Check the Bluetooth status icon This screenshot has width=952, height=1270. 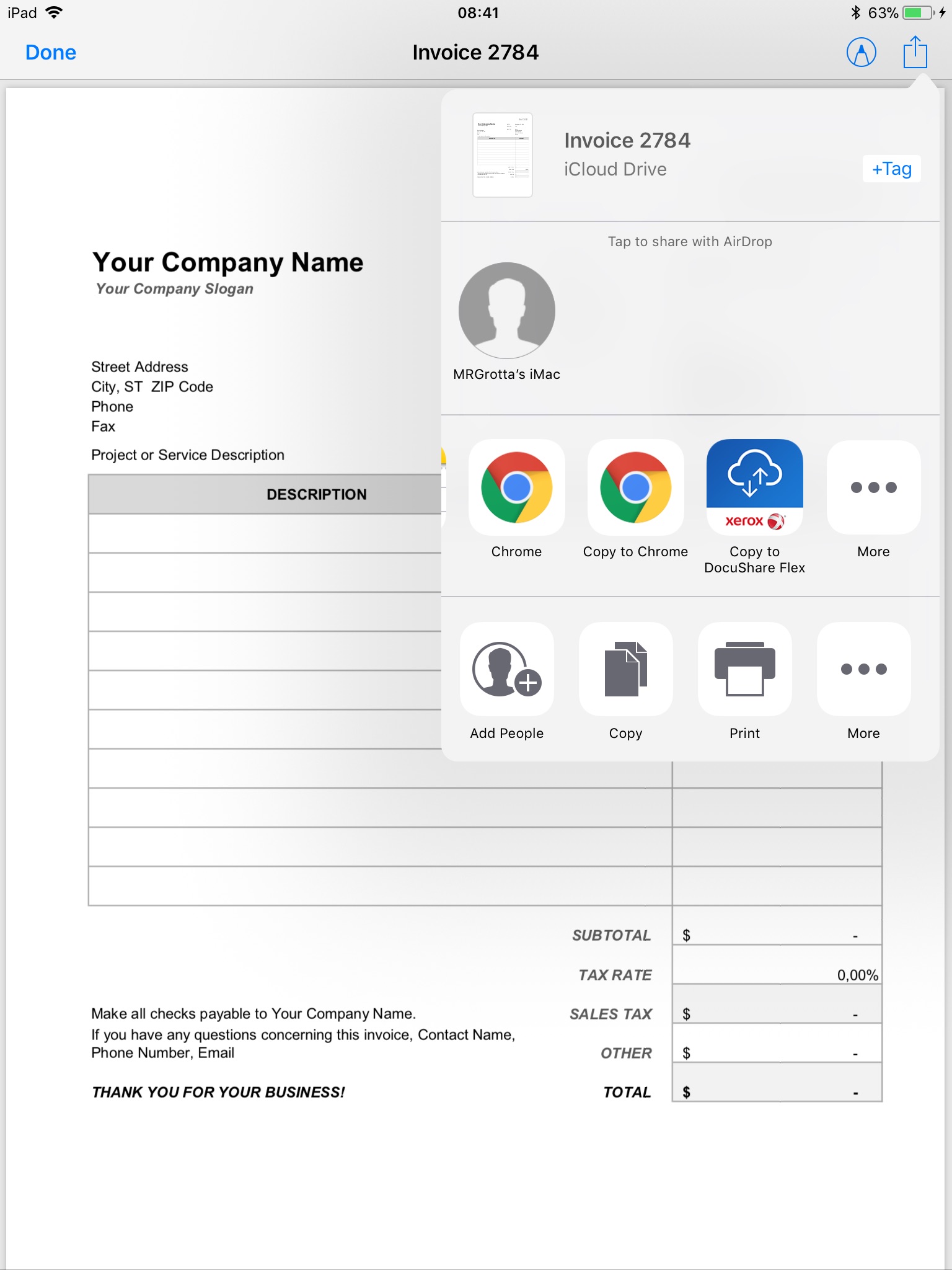(x=855, y=12)
